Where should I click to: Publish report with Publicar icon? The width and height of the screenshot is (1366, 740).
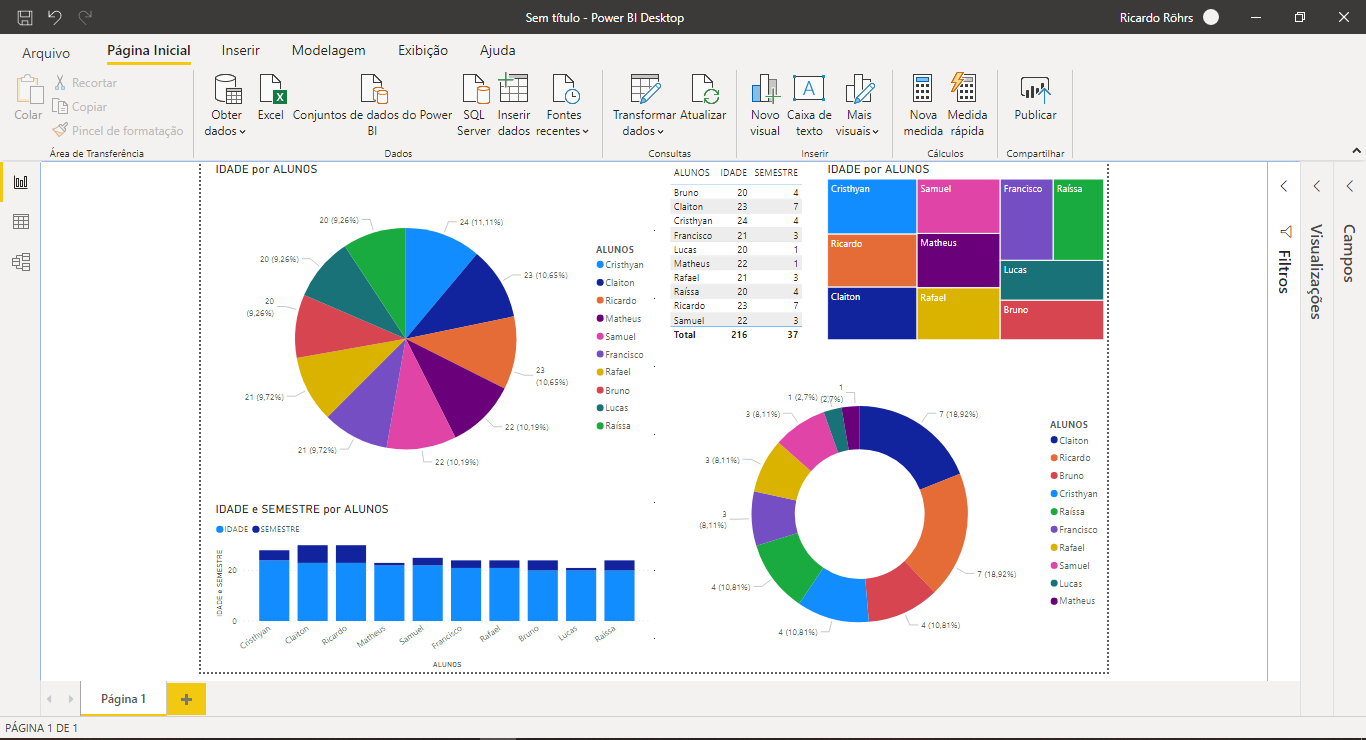[1035, 92]
